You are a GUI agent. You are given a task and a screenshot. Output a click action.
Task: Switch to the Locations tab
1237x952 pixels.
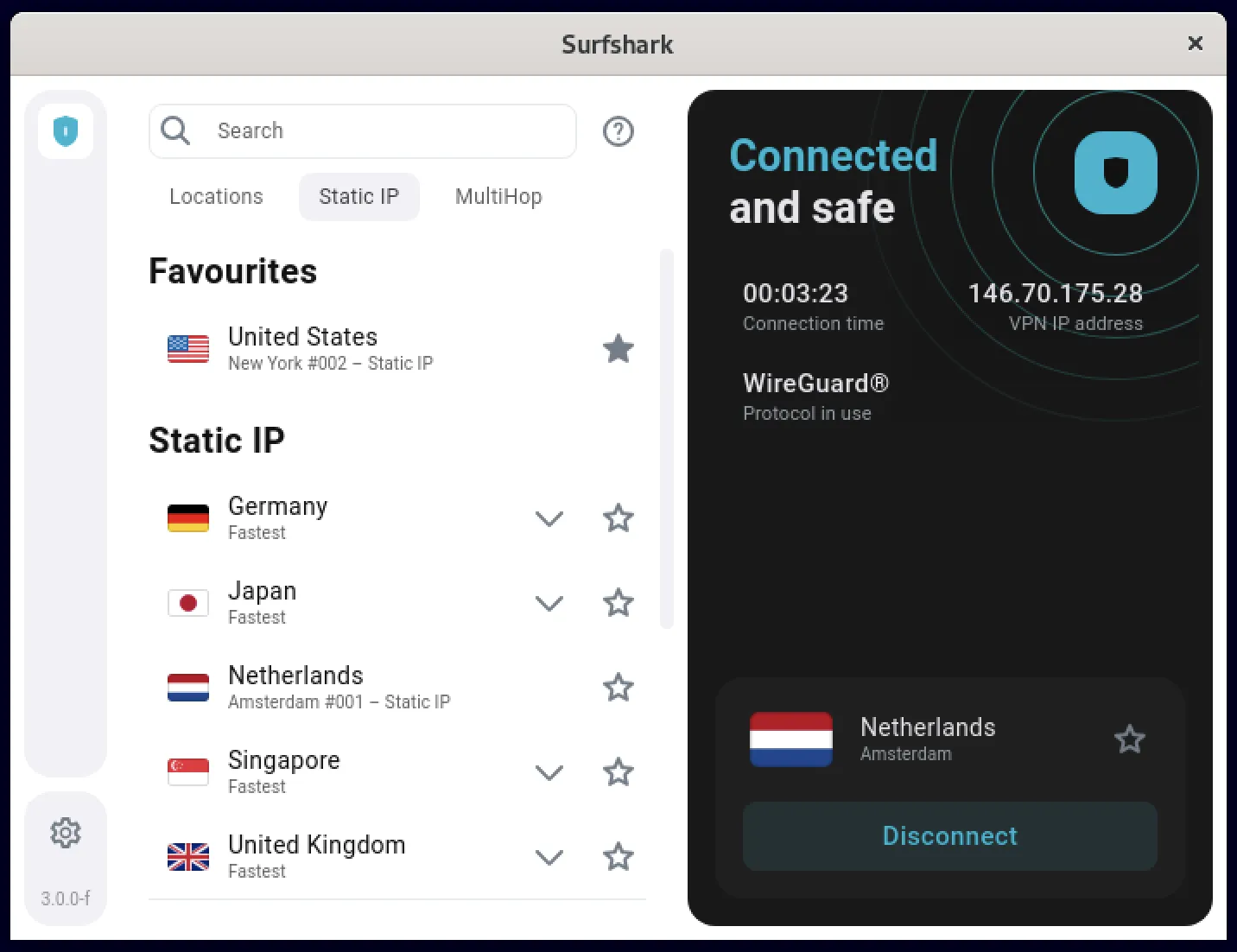(x=216, y=197)
